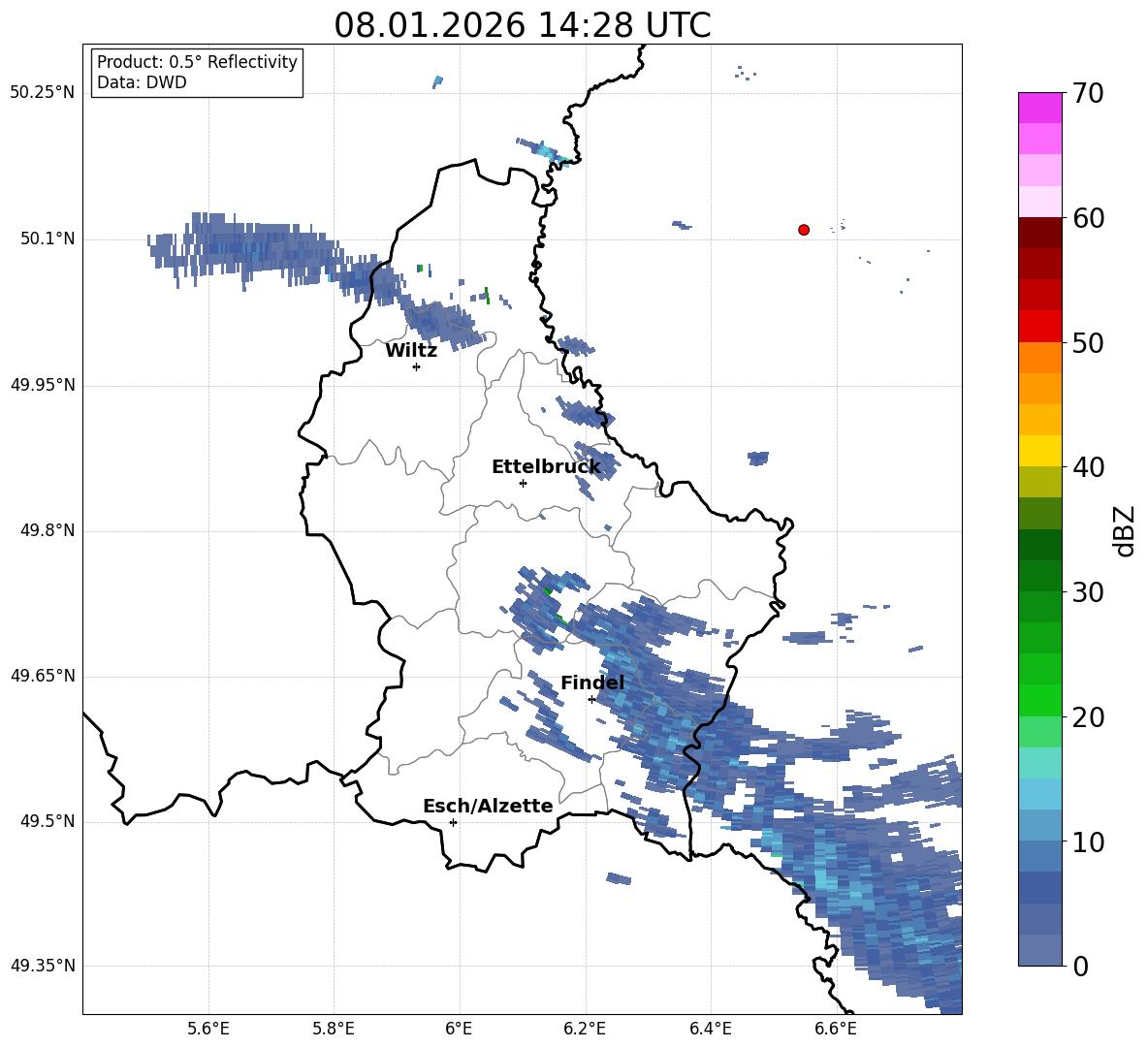
Task: Click the 6°E longitude label
Action: pyautogui.click(x=459, y=1029)
